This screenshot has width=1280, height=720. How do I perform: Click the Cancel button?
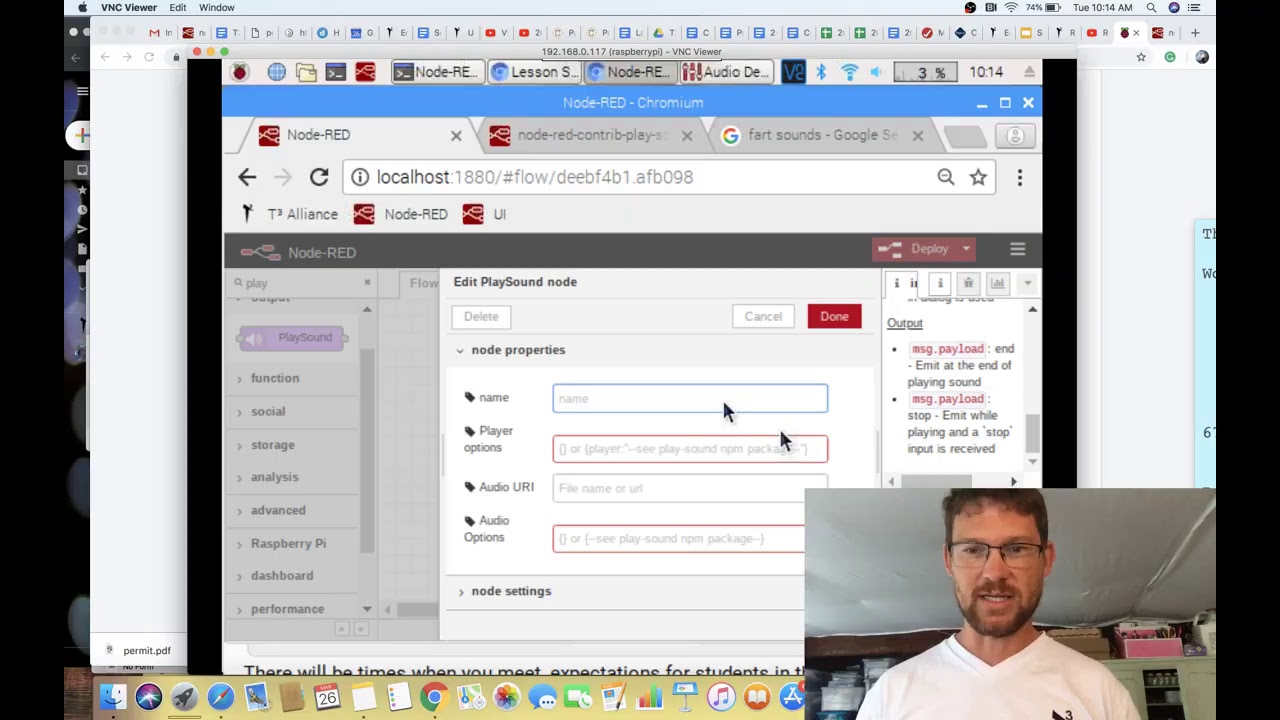[763, 316]
